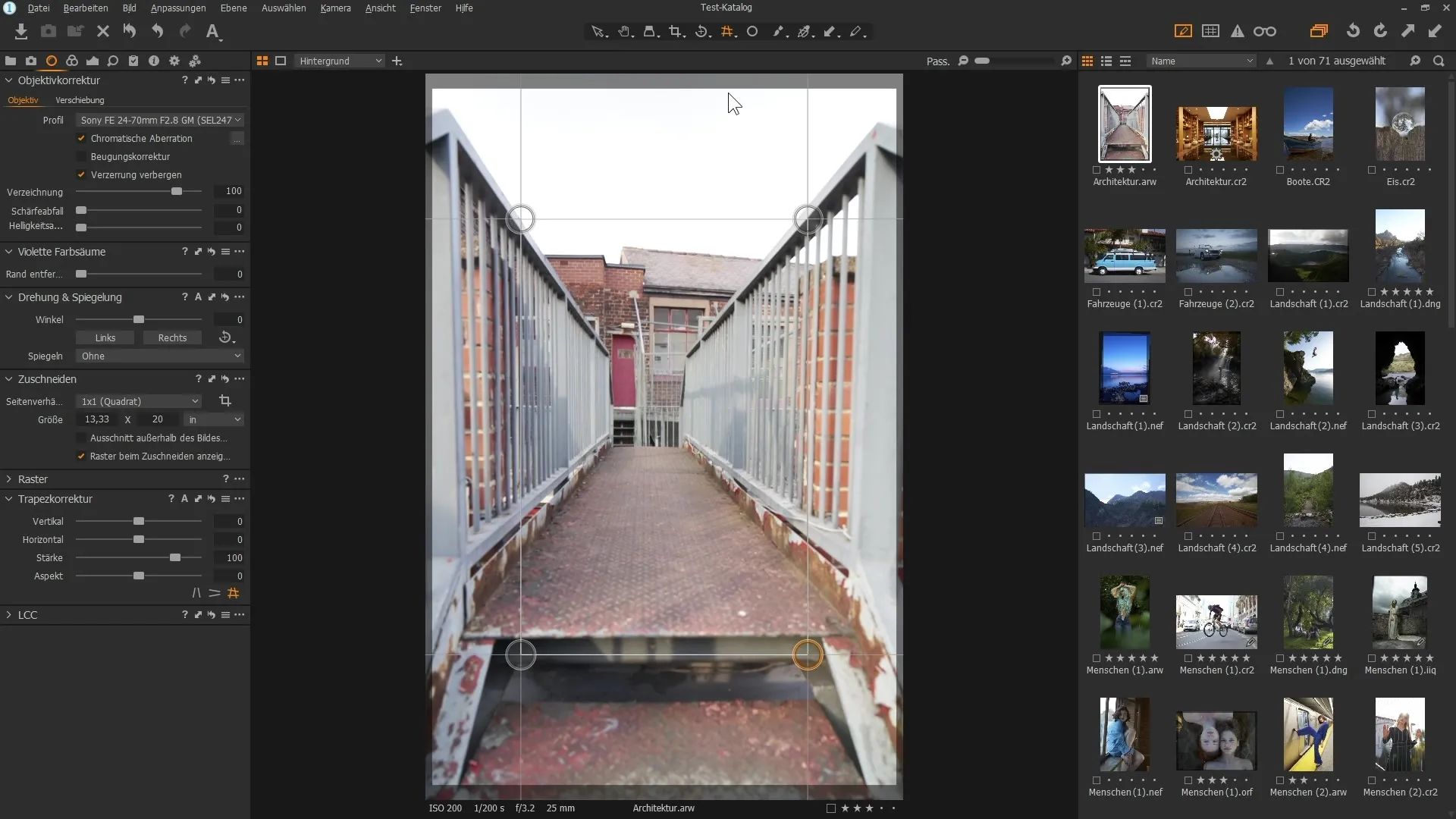Toggle annotations display icon

pos(1183,31)
